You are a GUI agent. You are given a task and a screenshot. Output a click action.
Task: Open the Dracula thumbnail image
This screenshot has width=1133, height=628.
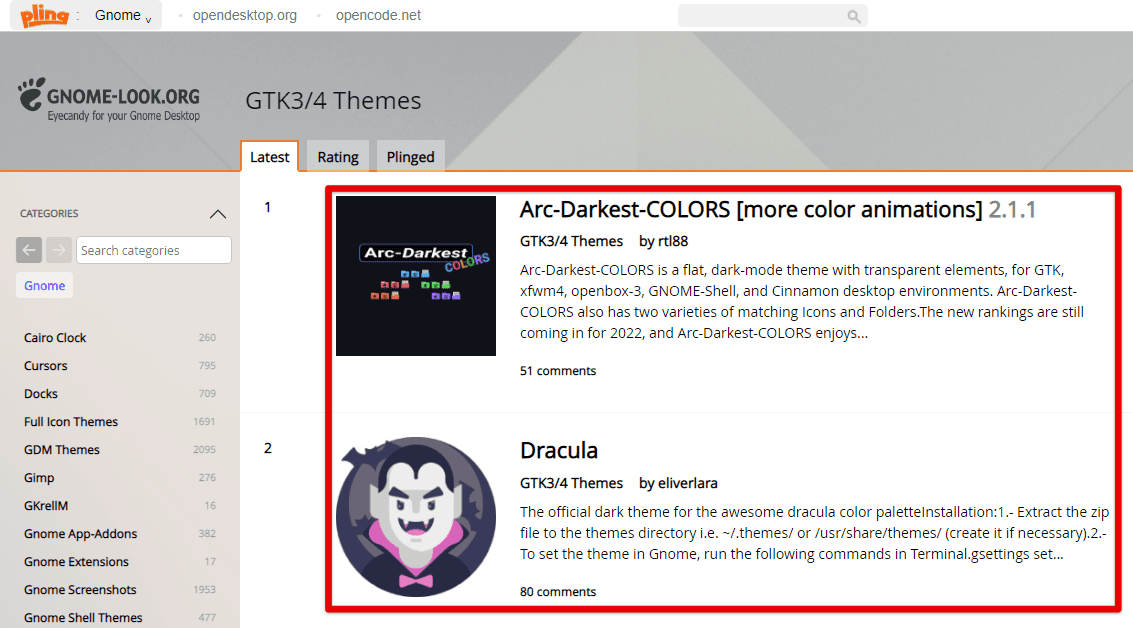click(415, 517)
